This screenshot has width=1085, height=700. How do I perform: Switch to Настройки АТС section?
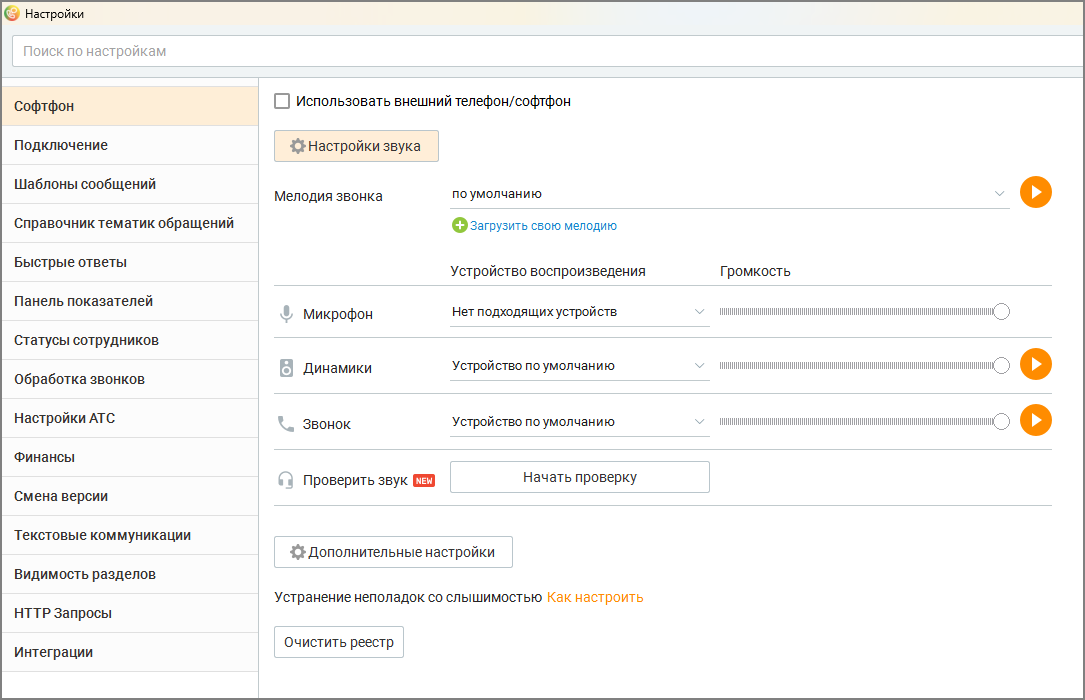(130, 418)
